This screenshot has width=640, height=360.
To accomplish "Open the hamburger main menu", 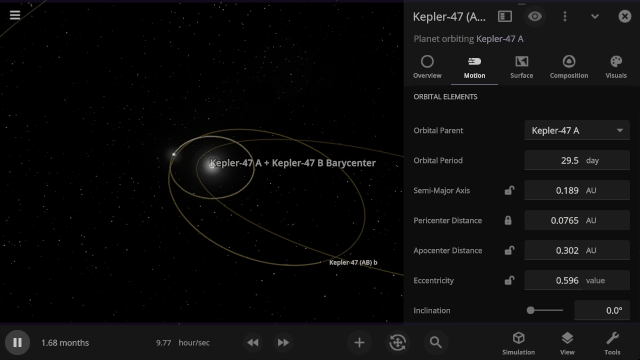I will 15,15.
